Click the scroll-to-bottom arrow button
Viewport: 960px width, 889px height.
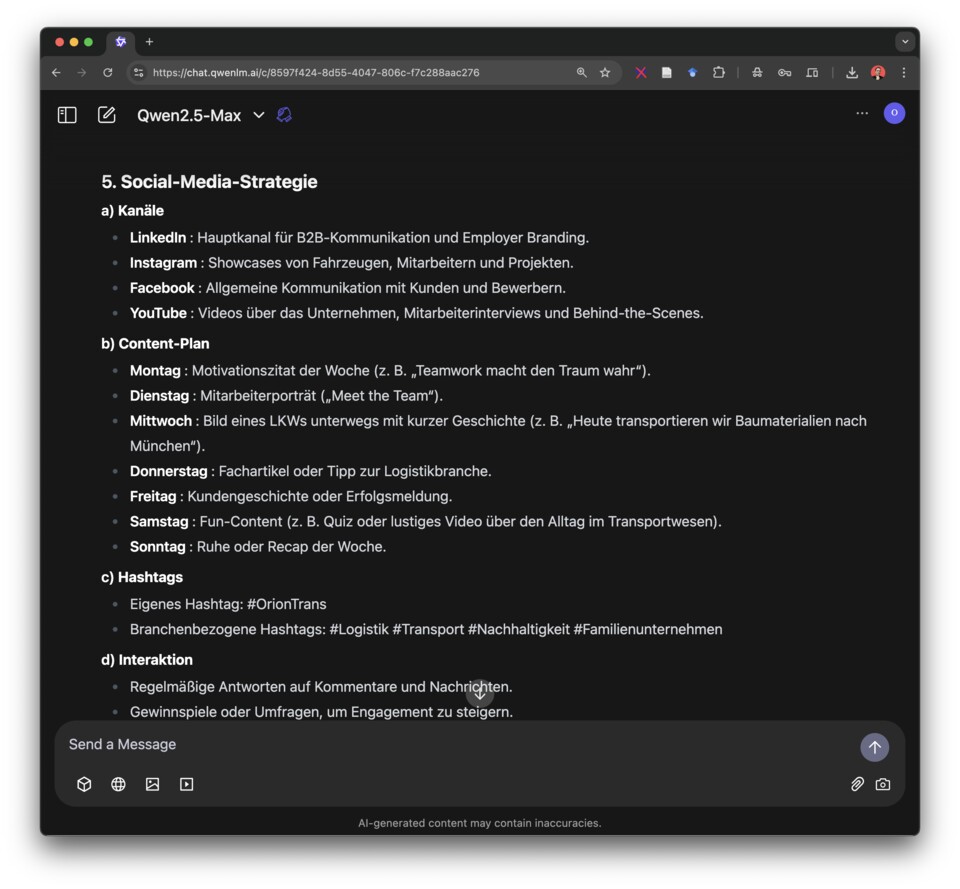coord(480,692)
